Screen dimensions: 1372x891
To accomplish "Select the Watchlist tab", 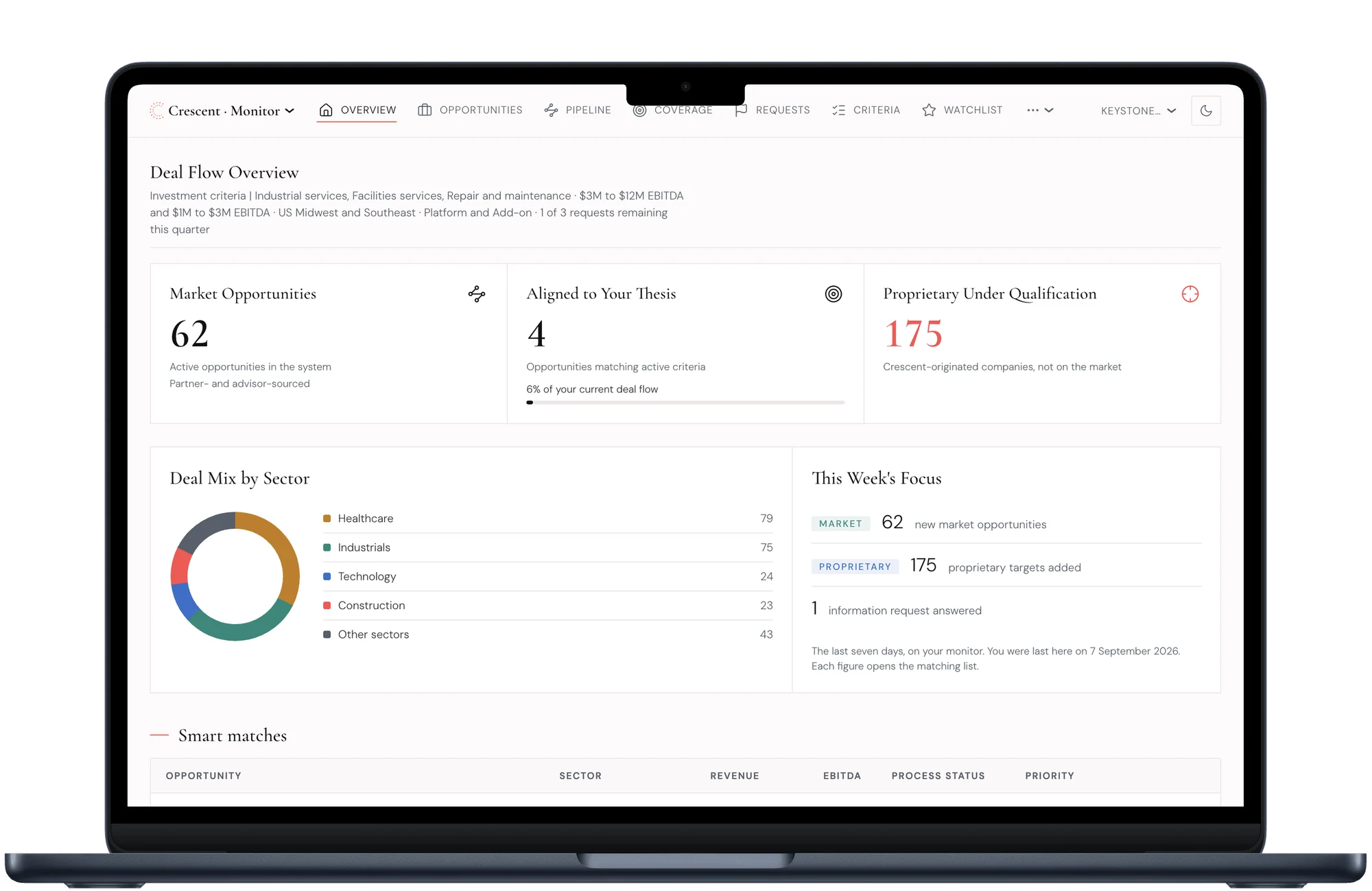I will [x=962, y=110].
